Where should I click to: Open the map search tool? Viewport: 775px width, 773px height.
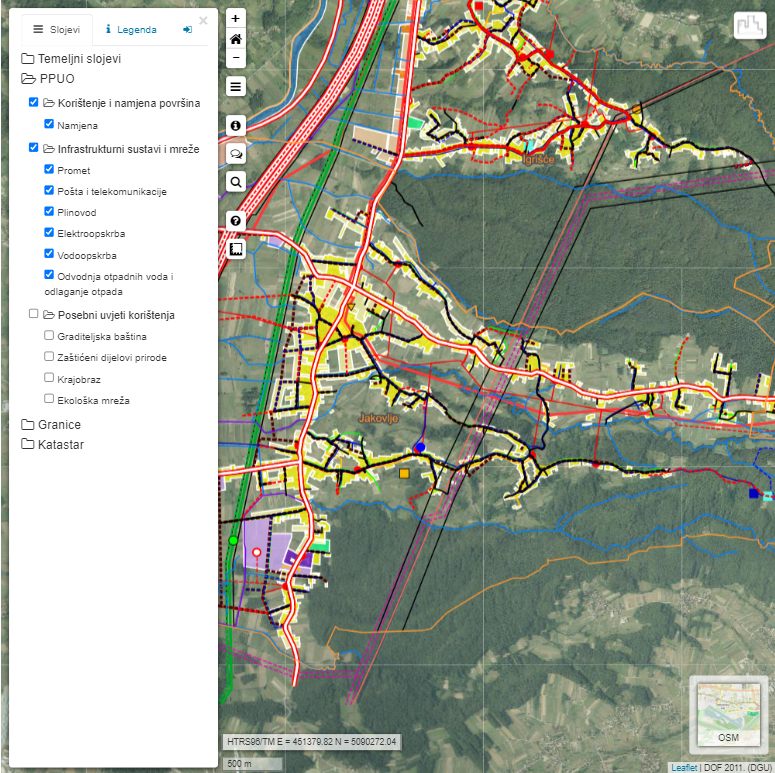click(x=235, y=181)
